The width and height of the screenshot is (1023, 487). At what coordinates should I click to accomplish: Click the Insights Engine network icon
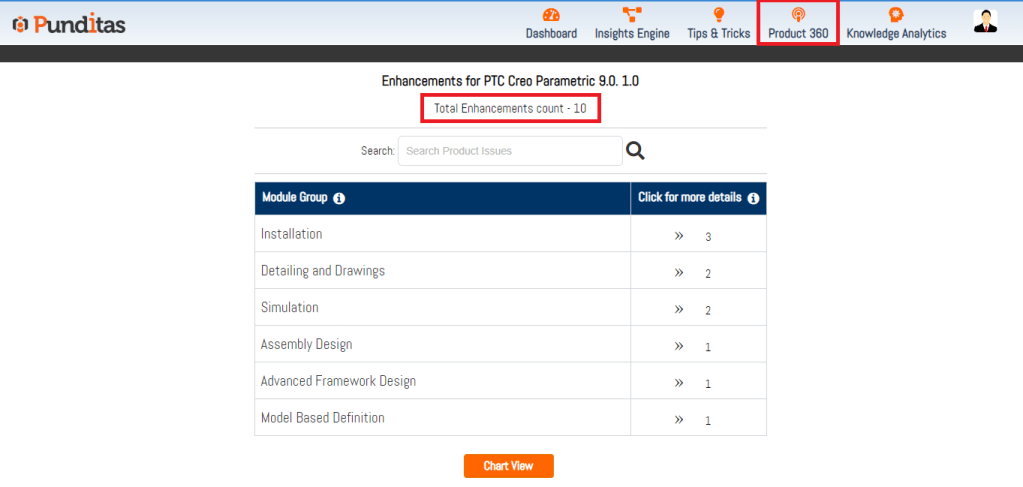coord(632,14)
